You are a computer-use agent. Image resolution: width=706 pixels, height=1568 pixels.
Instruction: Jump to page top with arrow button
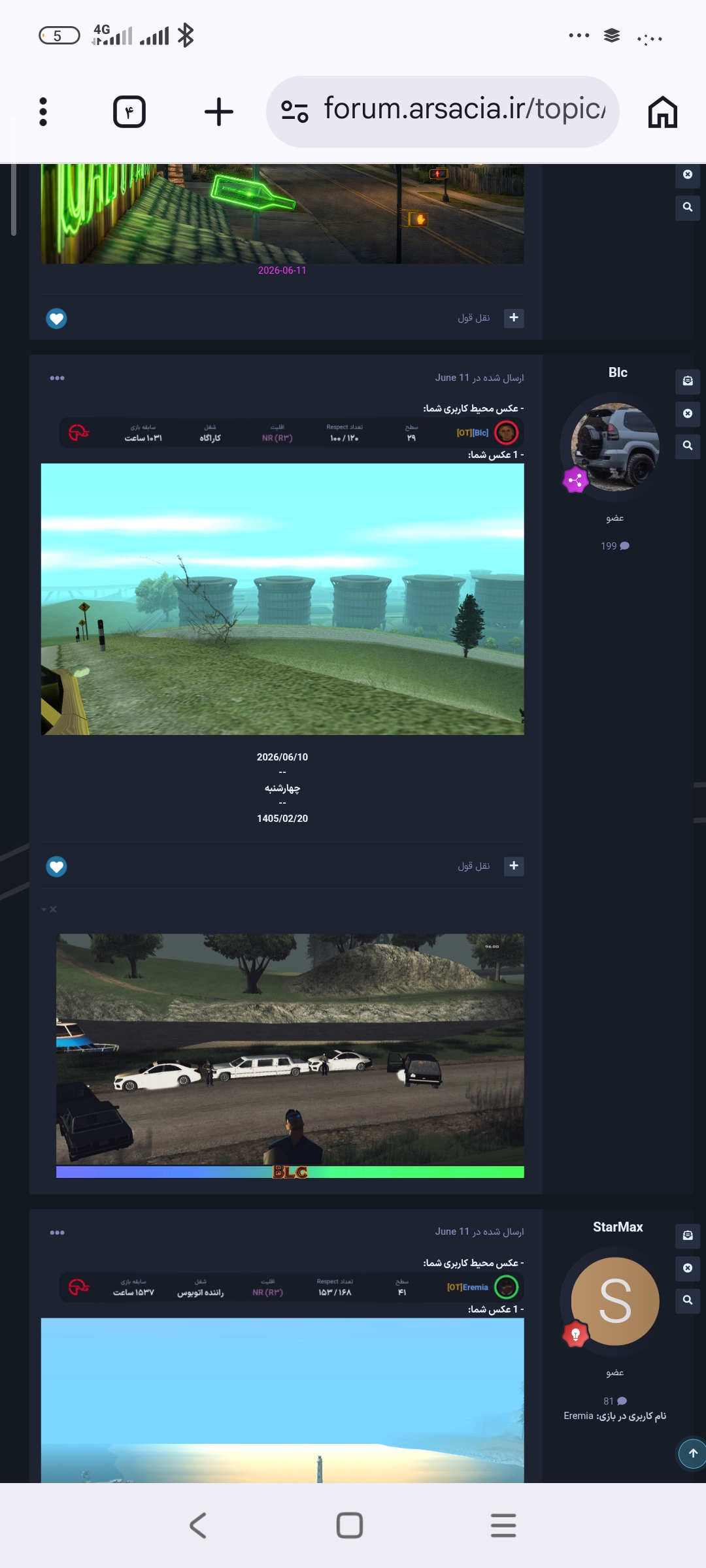click(692, 1454)
